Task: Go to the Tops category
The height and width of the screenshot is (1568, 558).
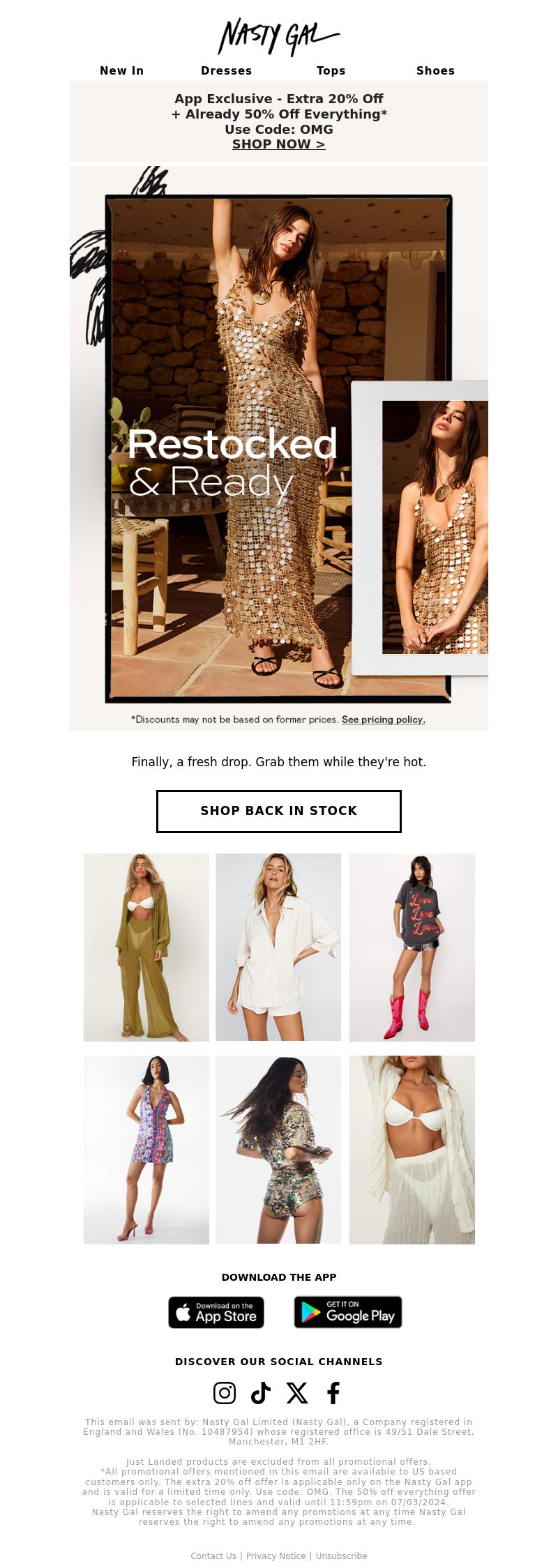Action: click(331, 70)
